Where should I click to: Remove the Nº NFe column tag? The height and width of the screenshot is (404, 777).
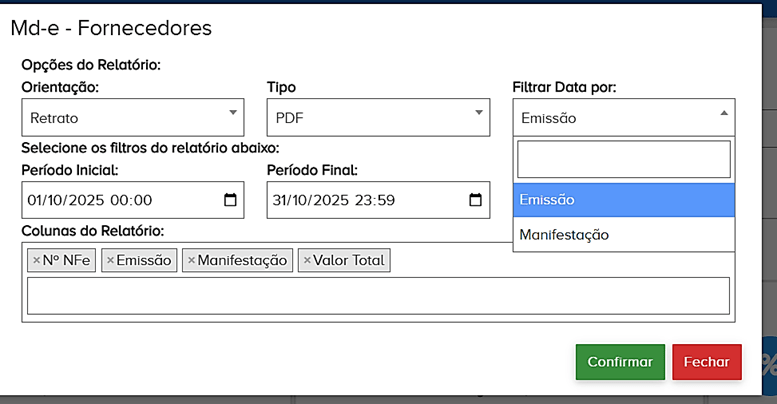[36, 261]
